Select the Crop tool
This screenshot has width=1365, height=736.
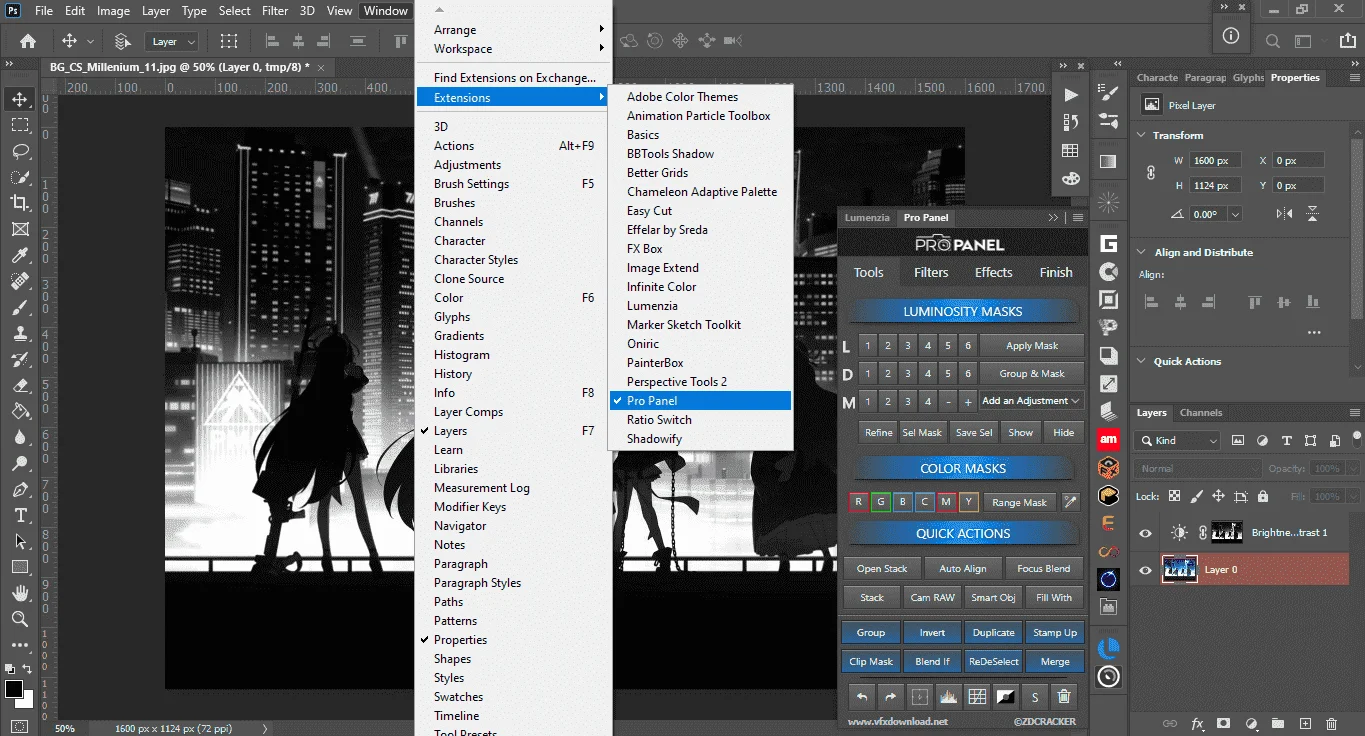(19, 203)
